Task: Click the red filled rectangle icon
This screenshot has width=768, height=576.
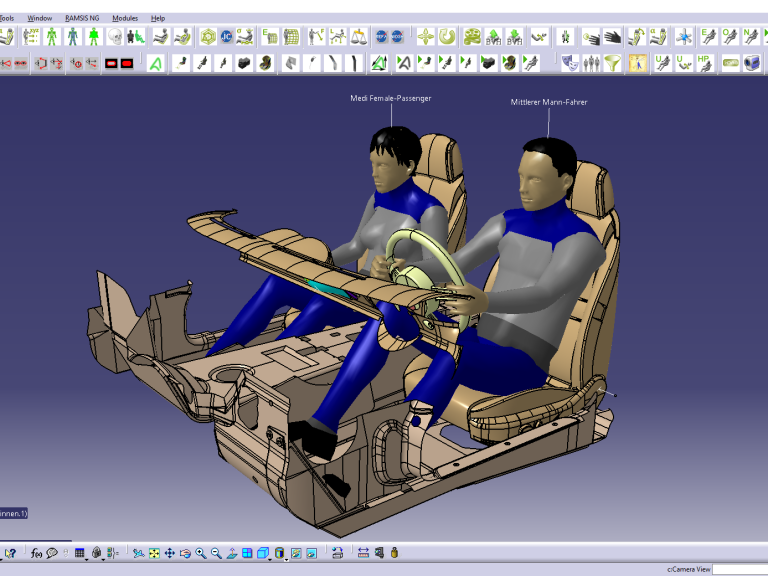Action: (x=127, y=63)
